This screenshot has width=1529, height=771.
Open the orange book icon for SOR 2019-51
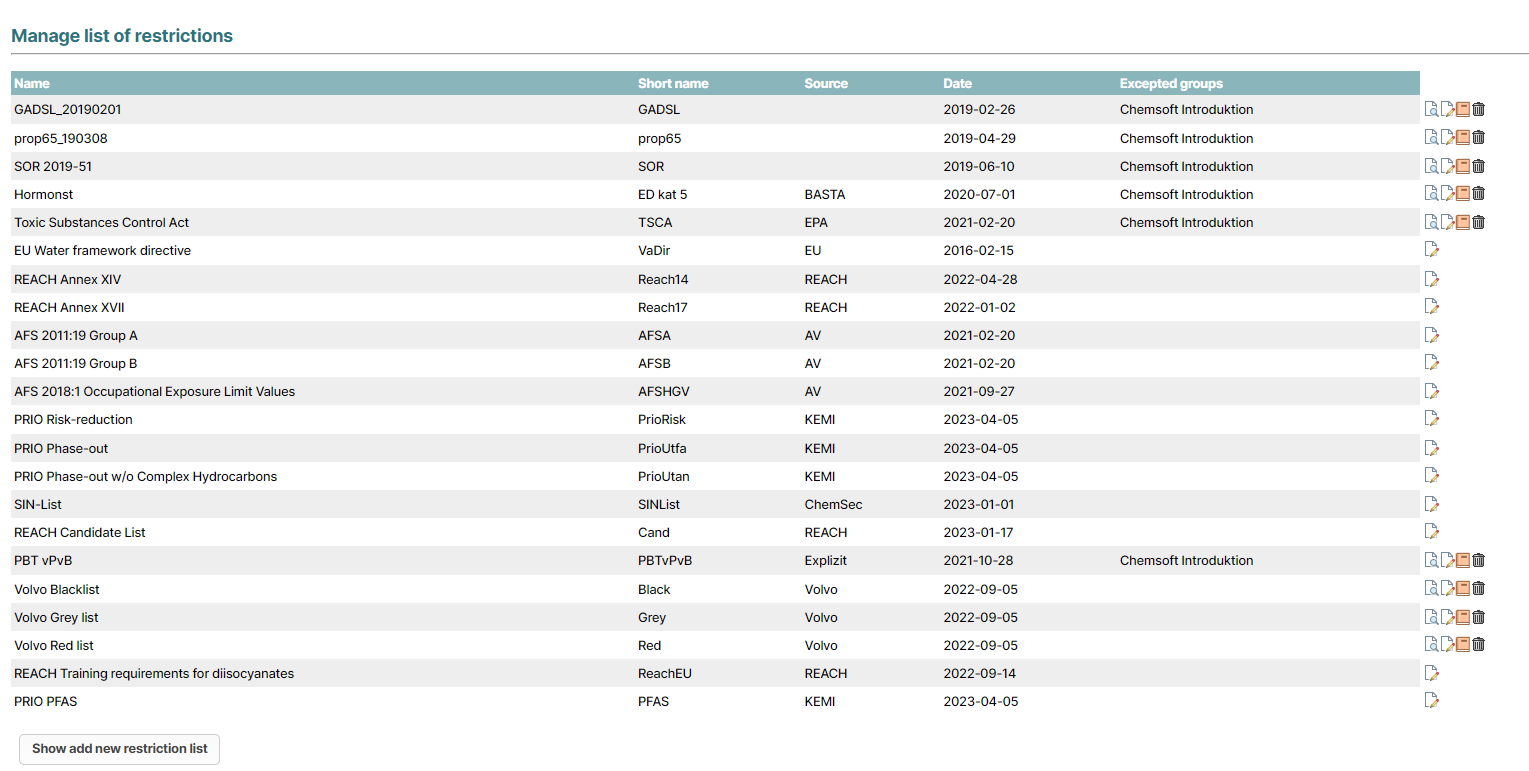(x=1462, y=166)
